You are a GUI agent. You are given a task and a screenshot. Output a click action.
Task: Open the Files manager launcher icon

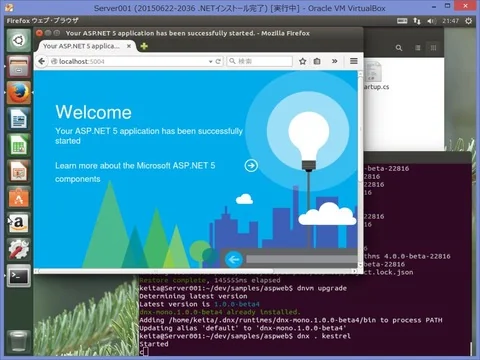pos(18,67)
